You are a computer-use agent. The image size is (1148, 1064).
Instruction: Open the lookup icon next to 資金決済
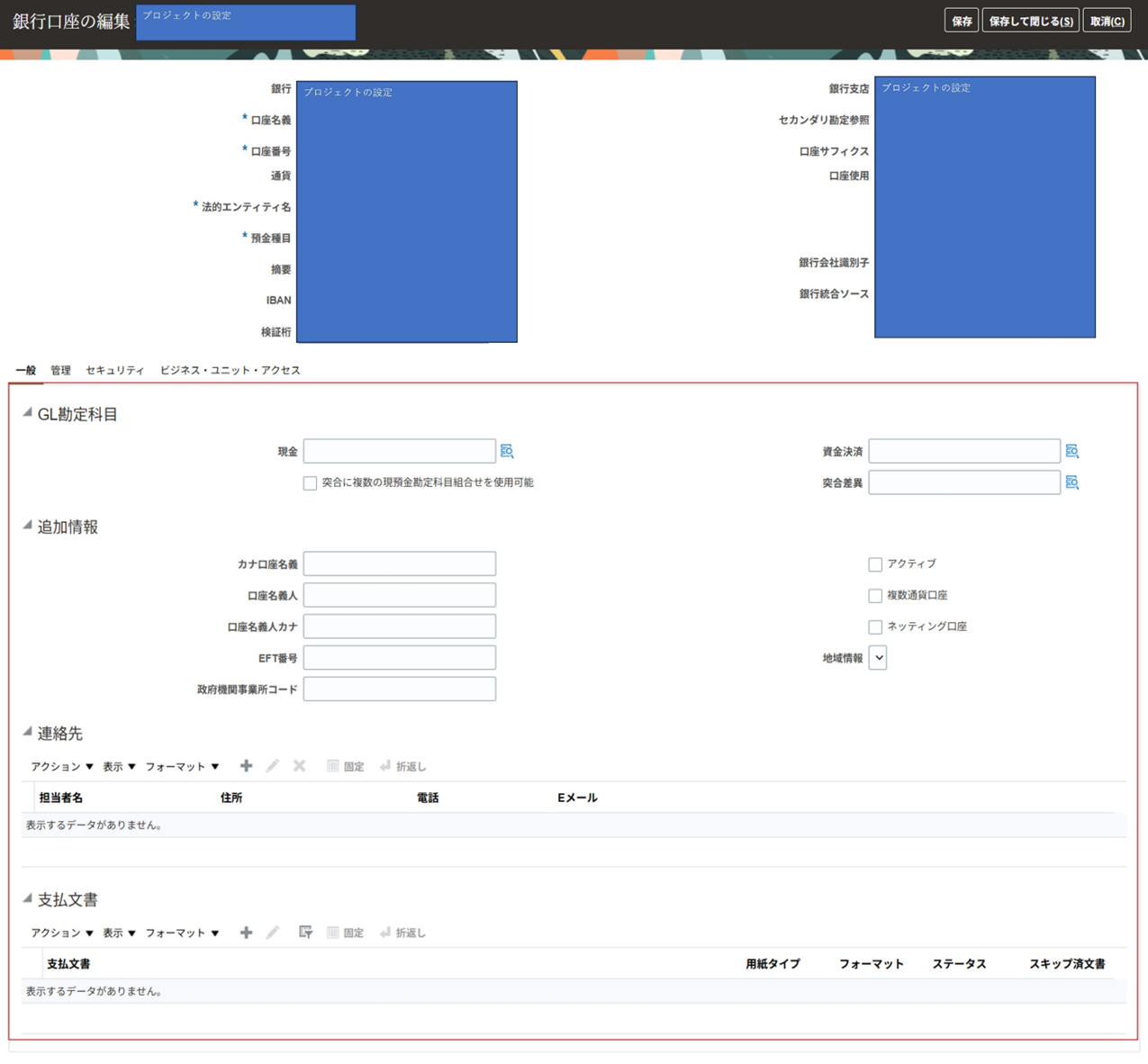pos(1071,451)
